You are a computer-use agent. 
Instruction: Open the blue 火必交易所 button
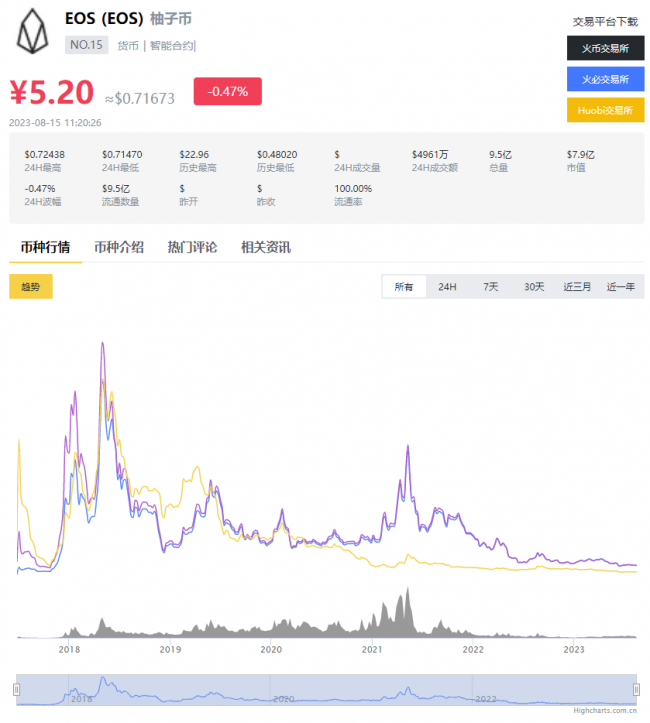pyautogui.click(x=605, y=79)
